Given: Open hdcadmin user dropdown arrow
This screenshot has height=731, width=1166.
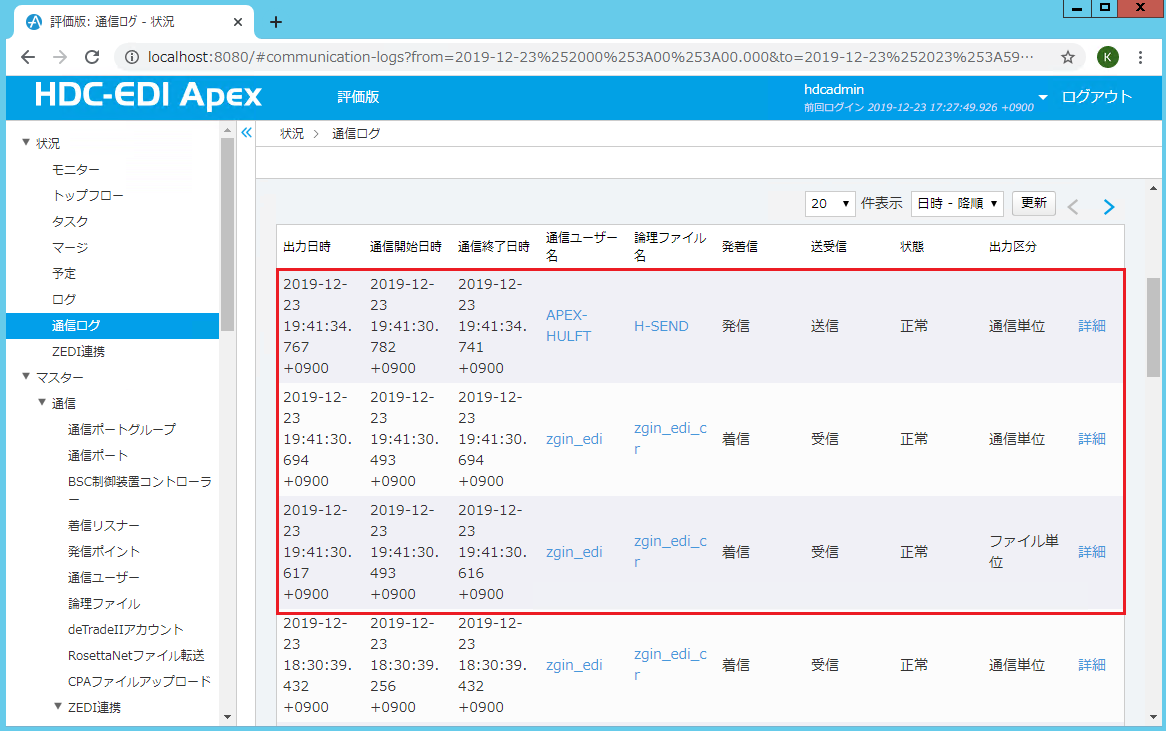Looking at the screenshot, I should point(1043,97).
